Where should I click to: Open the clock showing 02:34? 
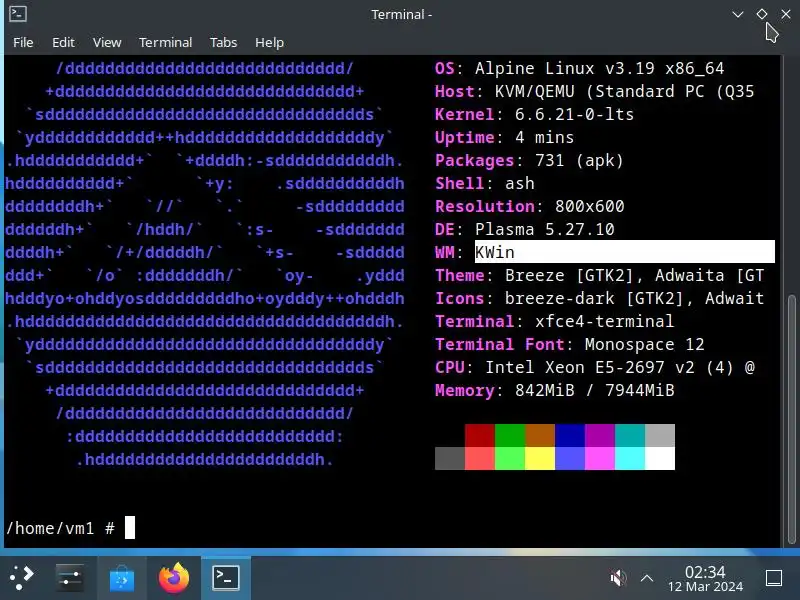tap(705, 572)
